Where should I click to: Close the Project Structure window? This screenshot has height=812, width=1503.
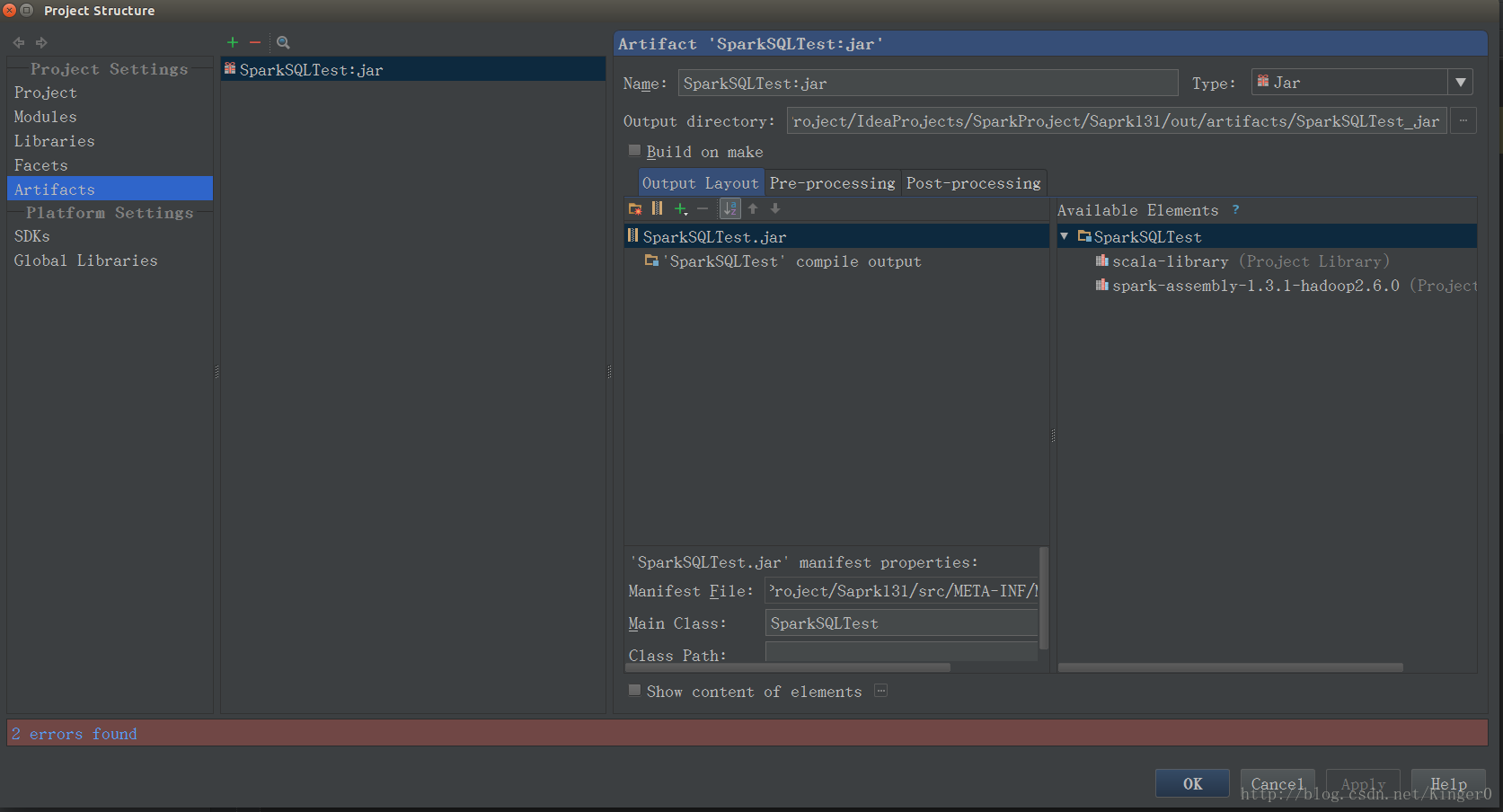(x=10, y=10)
